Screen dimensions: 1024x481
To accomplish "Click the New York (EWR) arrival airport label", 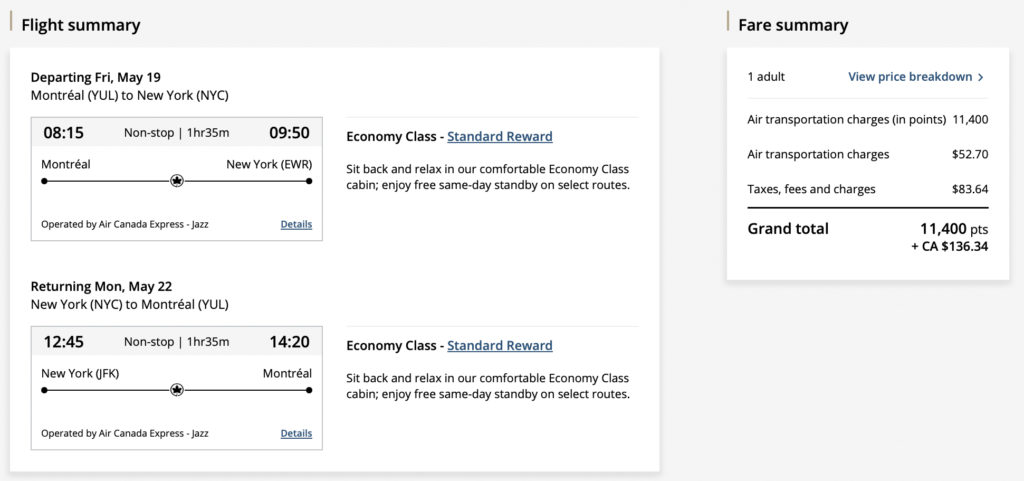I will pyautogui.click(x=269, y=164).
